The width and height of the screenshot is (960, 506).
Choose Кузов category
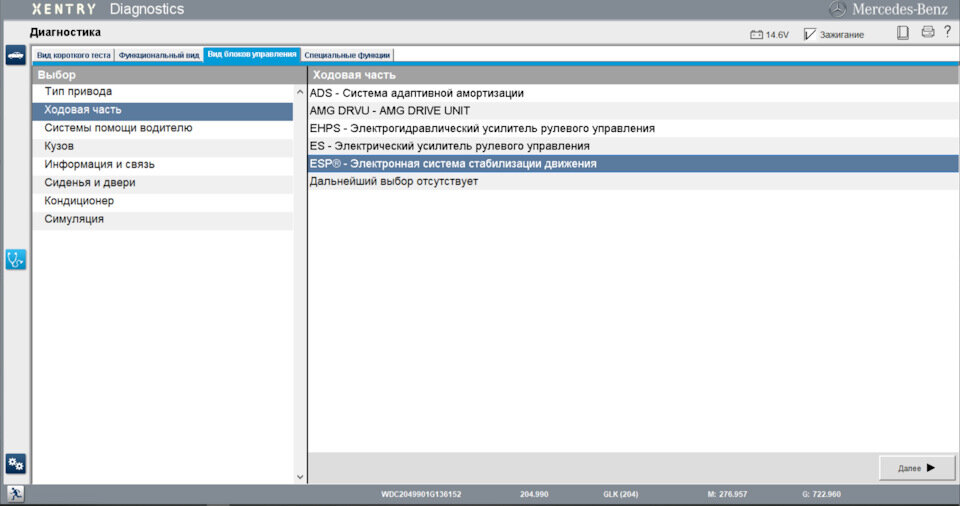[163, 146]
